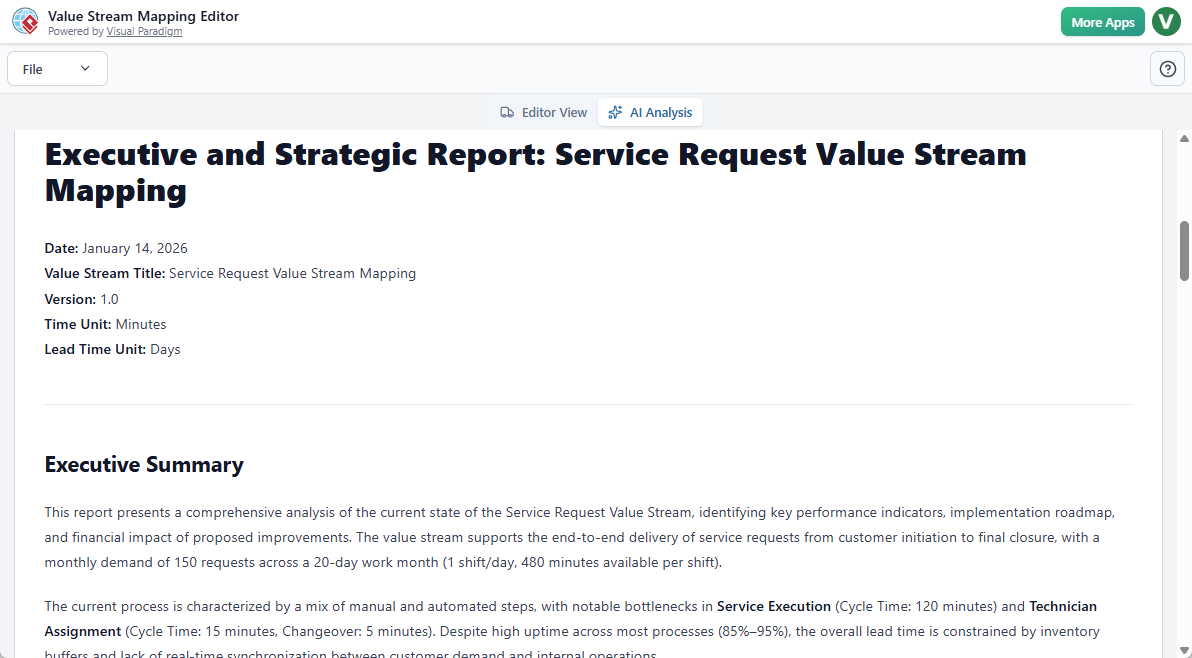Click the report title text
The height and width of the screenshot is (658, 1192).
click(535, 172)
